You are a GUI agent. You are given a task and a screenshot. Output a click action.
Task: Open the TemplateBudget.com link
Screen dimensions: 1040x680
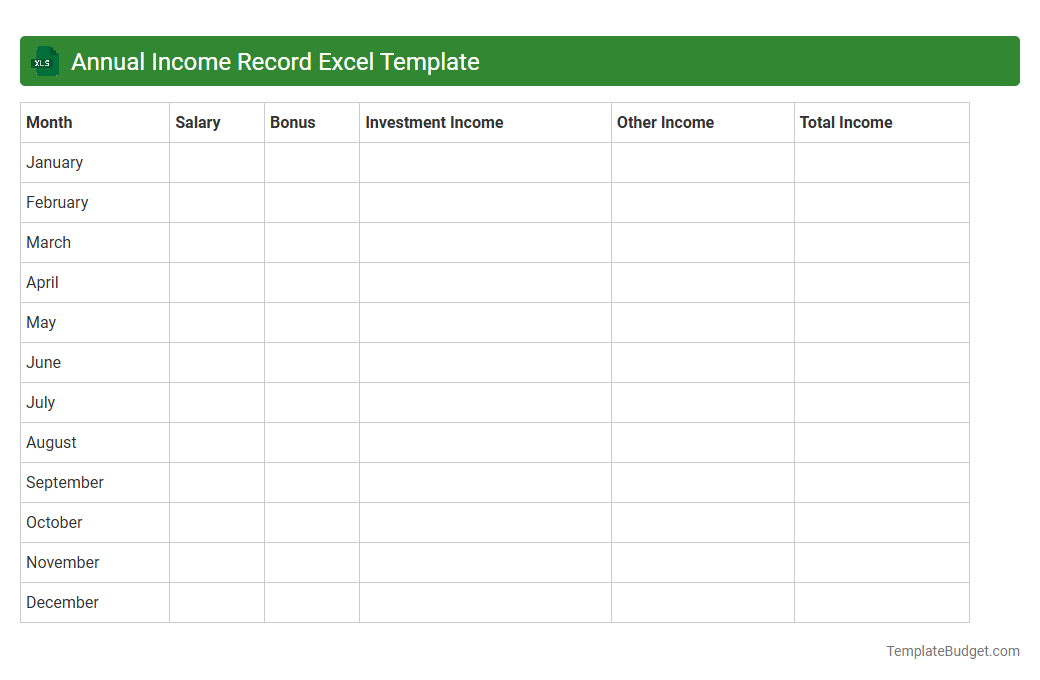point(953,651)
